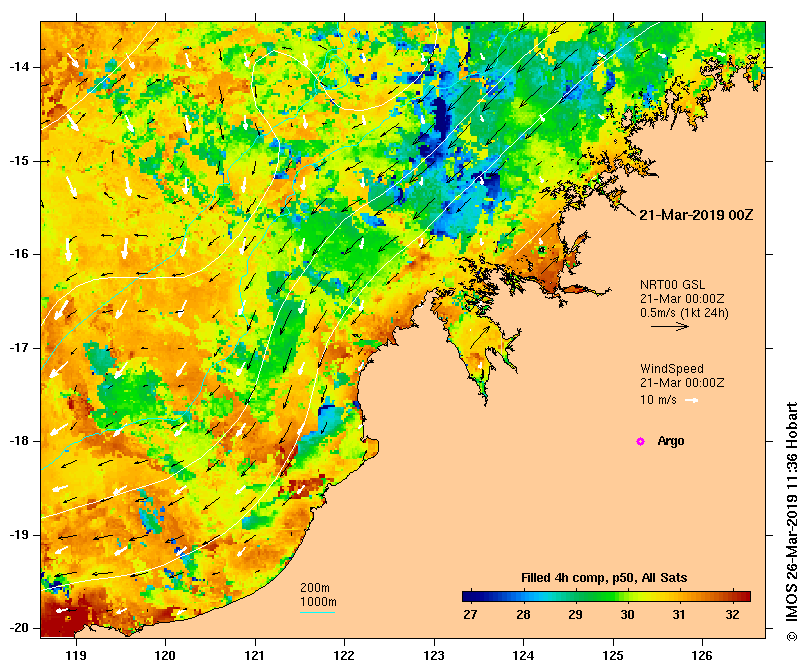Click the dark red end of colorbar
Viewport: 809px width, 672px height.
(745, 597)
